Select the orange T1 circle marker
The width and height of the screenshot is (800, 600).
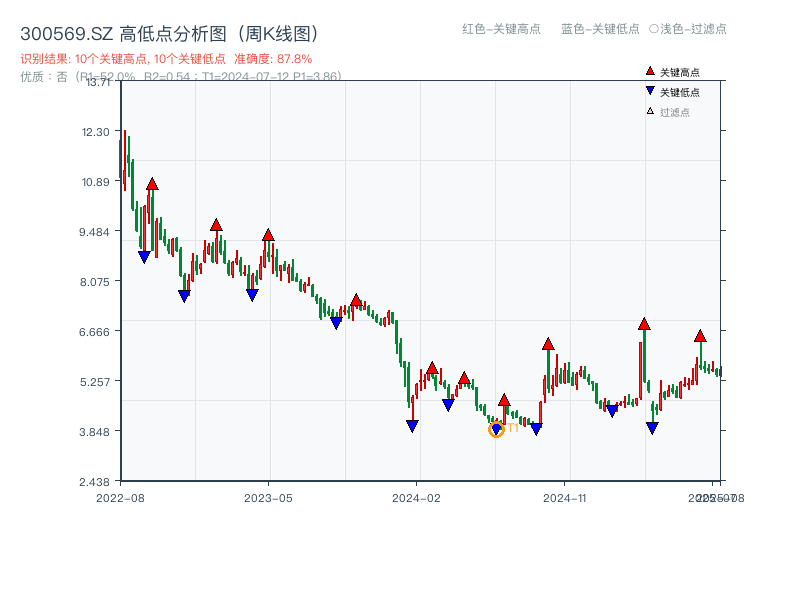click(496, 430)
